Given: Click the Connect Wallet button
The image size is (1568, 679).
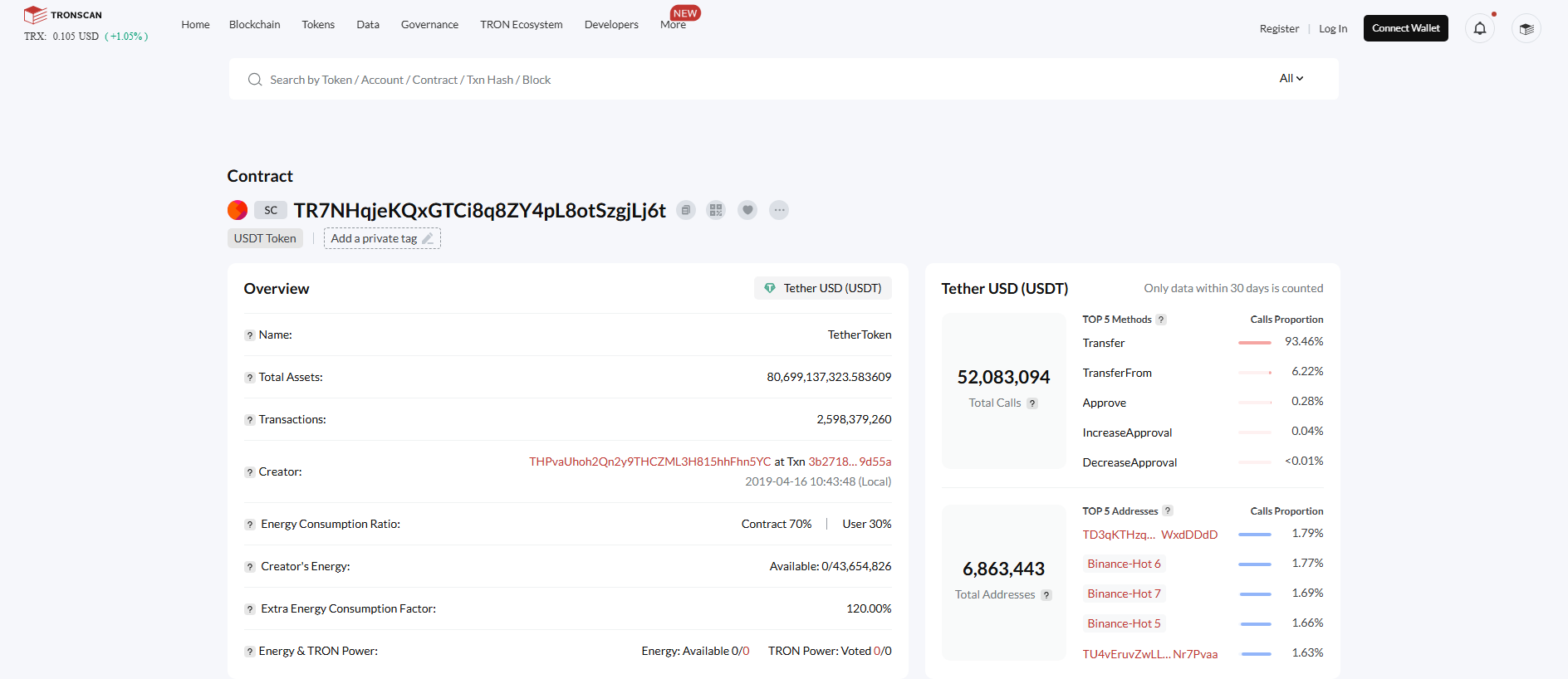Looking at the screenshot, I should pyautogui.click(x=1406, y=28).
